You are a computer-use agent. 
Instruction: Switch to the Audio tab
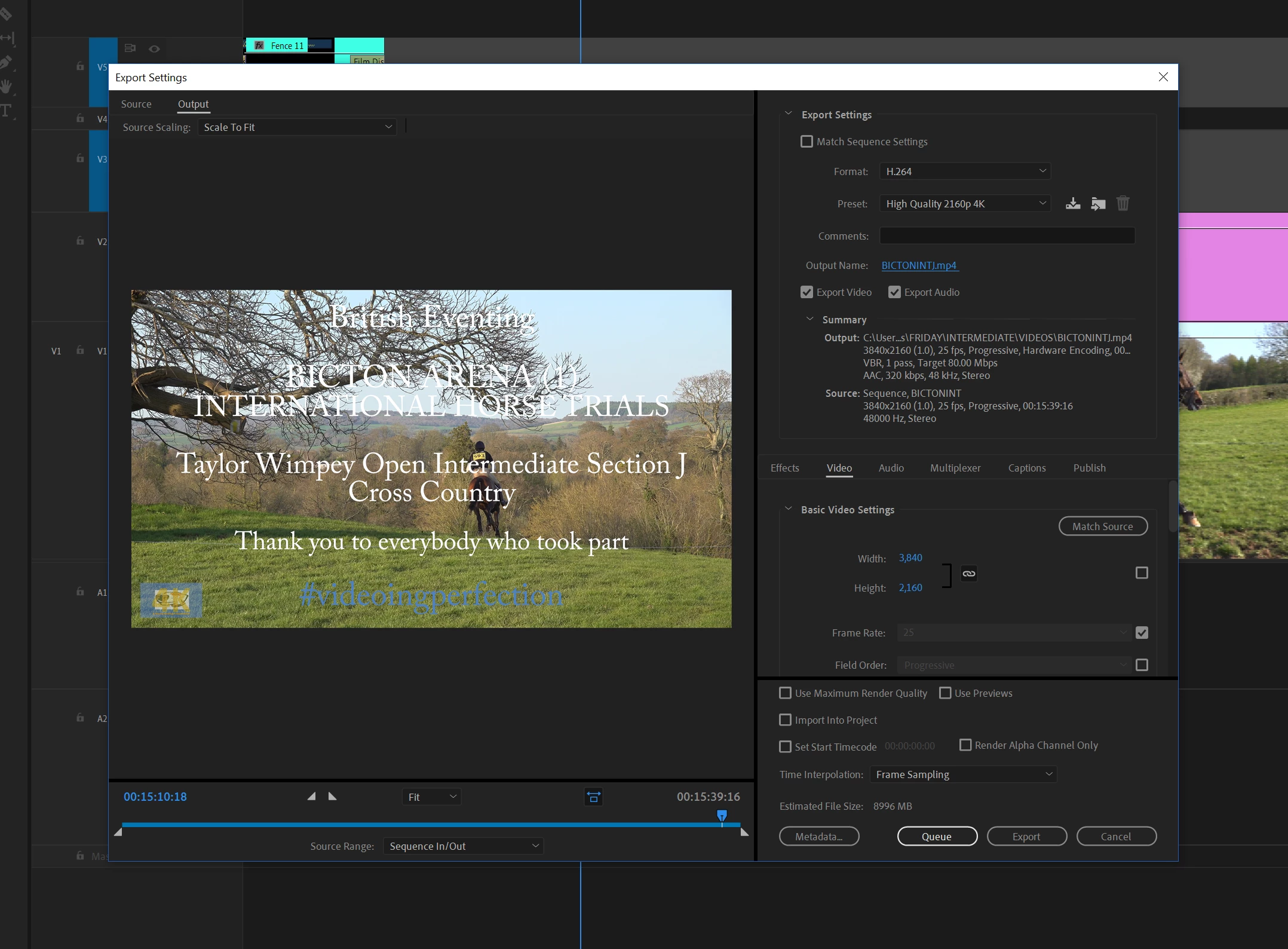coord(891,468)
